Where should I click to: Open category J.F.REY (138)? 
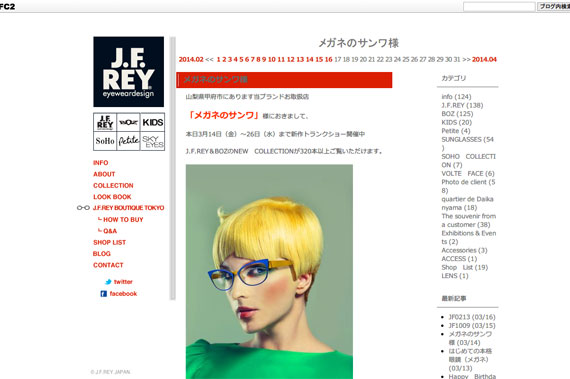pyautogui.click(x=462, y=105)
